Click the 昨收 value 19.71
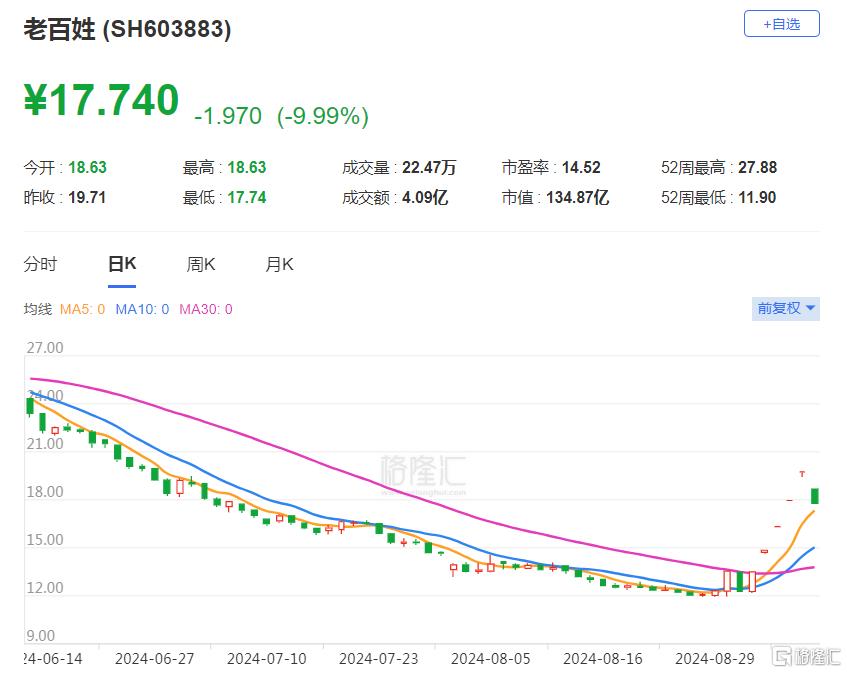The image size is (847, 673). (87, 197)
